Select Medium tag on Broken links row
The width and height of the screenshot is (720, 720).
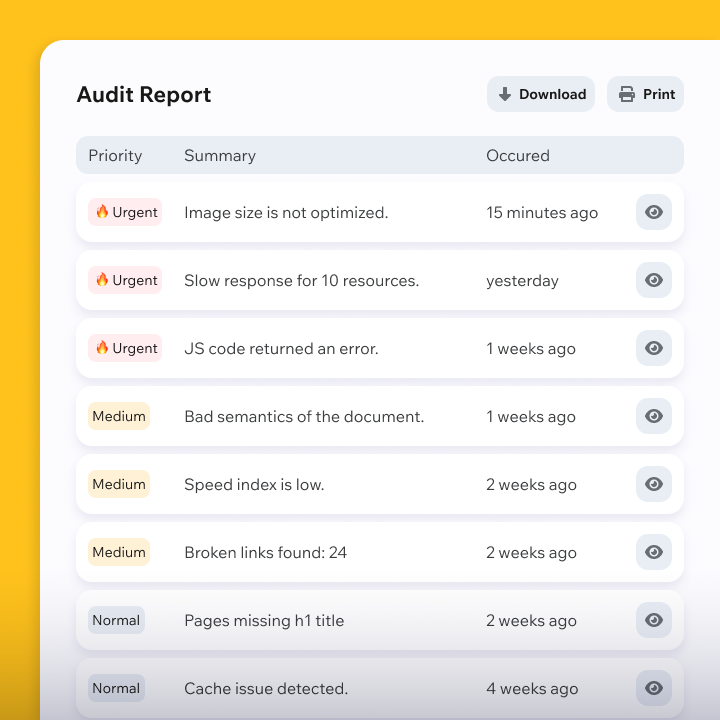pyautogui.click(x=119, y=552)
